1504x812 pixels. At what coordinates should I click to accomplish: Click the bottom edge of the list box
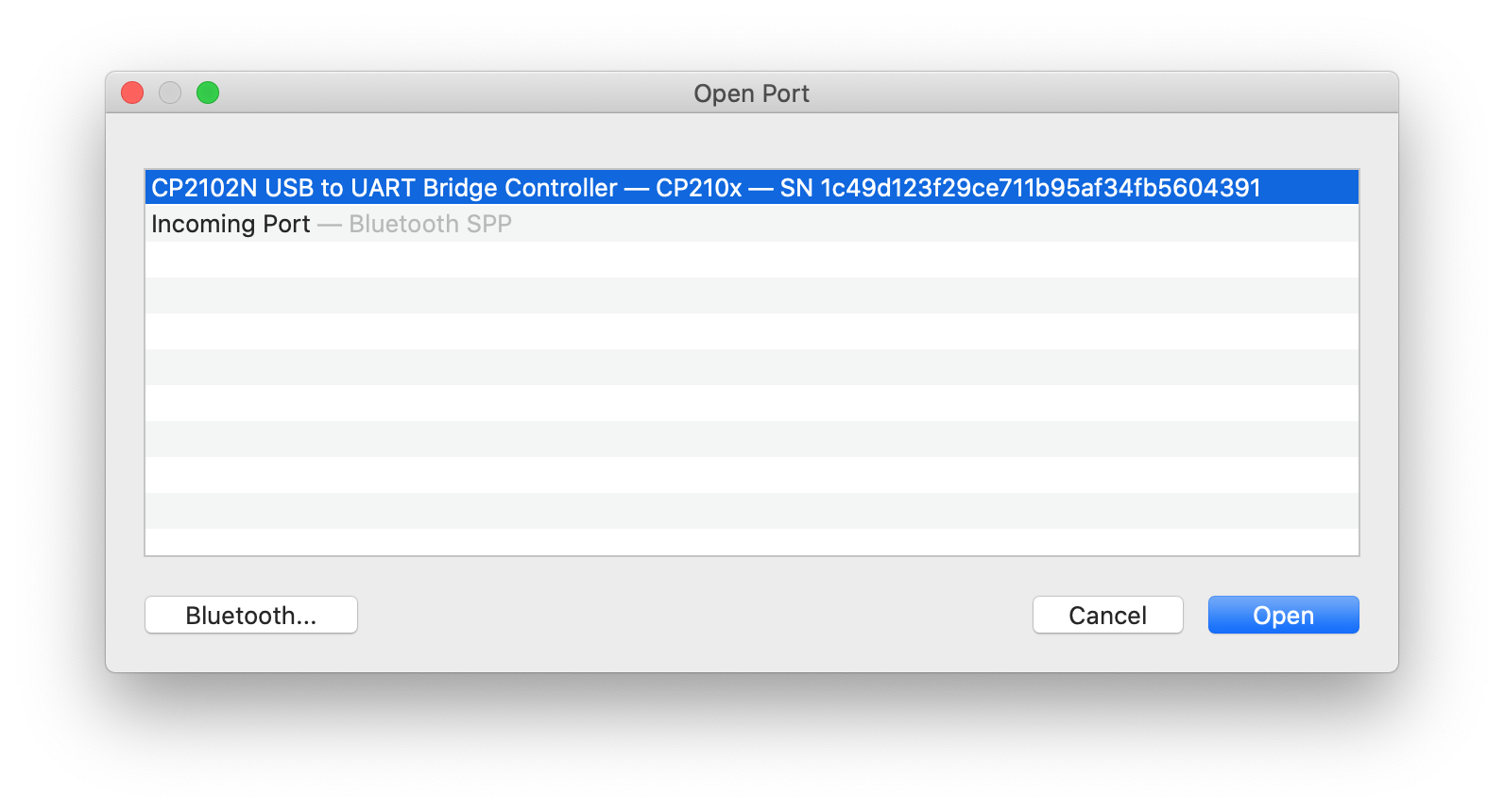[x=751, y=552]
